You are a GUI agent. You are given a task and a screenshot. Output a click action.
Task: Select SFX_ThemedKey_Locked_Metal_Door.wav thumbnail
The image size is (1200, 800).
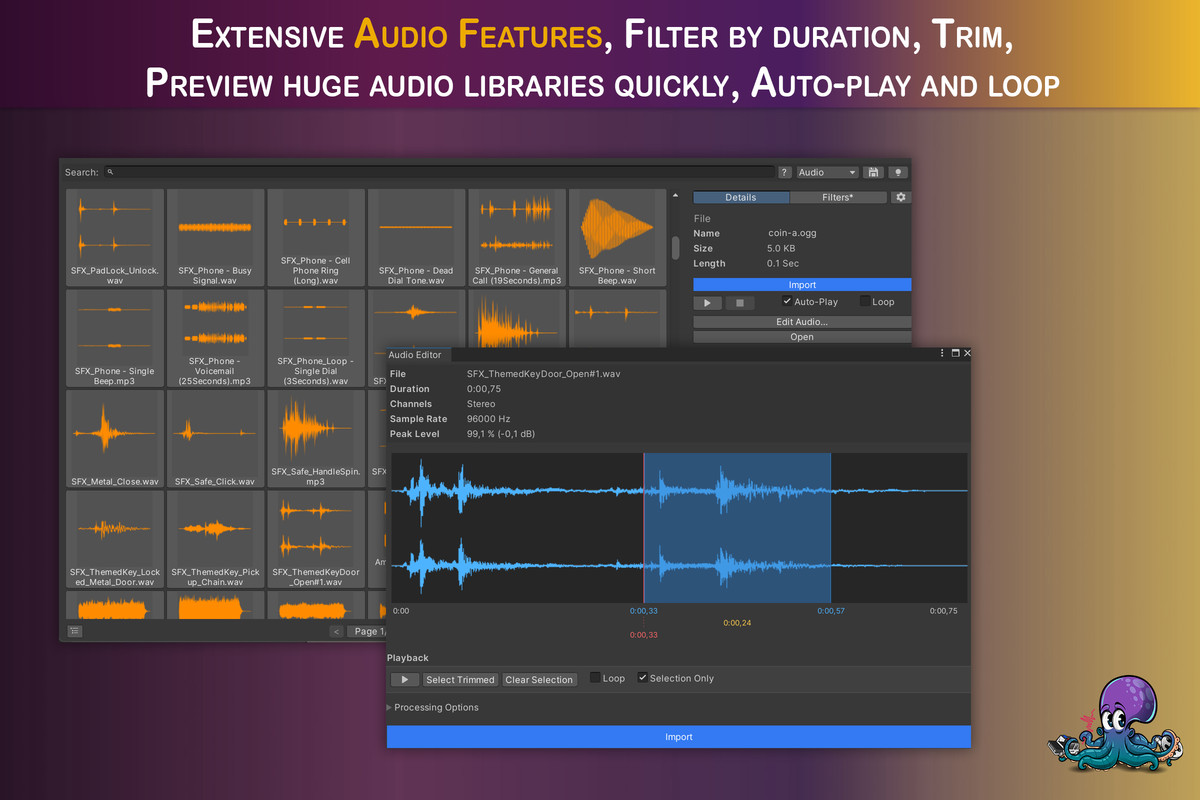point(115,539)
